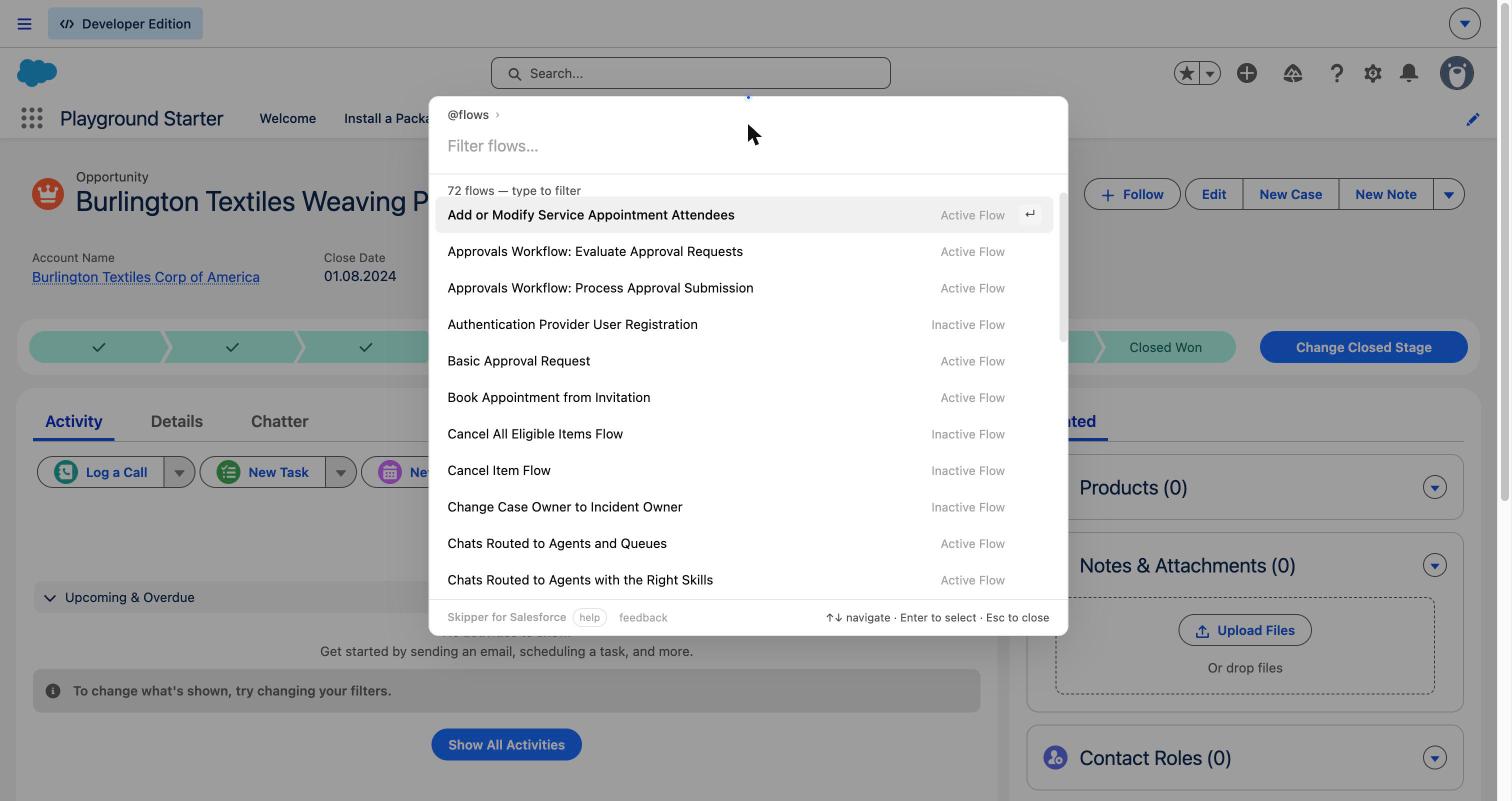Image resolution: width=1512 pixels, height=801 pixels.
Task: Open the hamburger menu at top left
Action: click(x=24, y=24)
